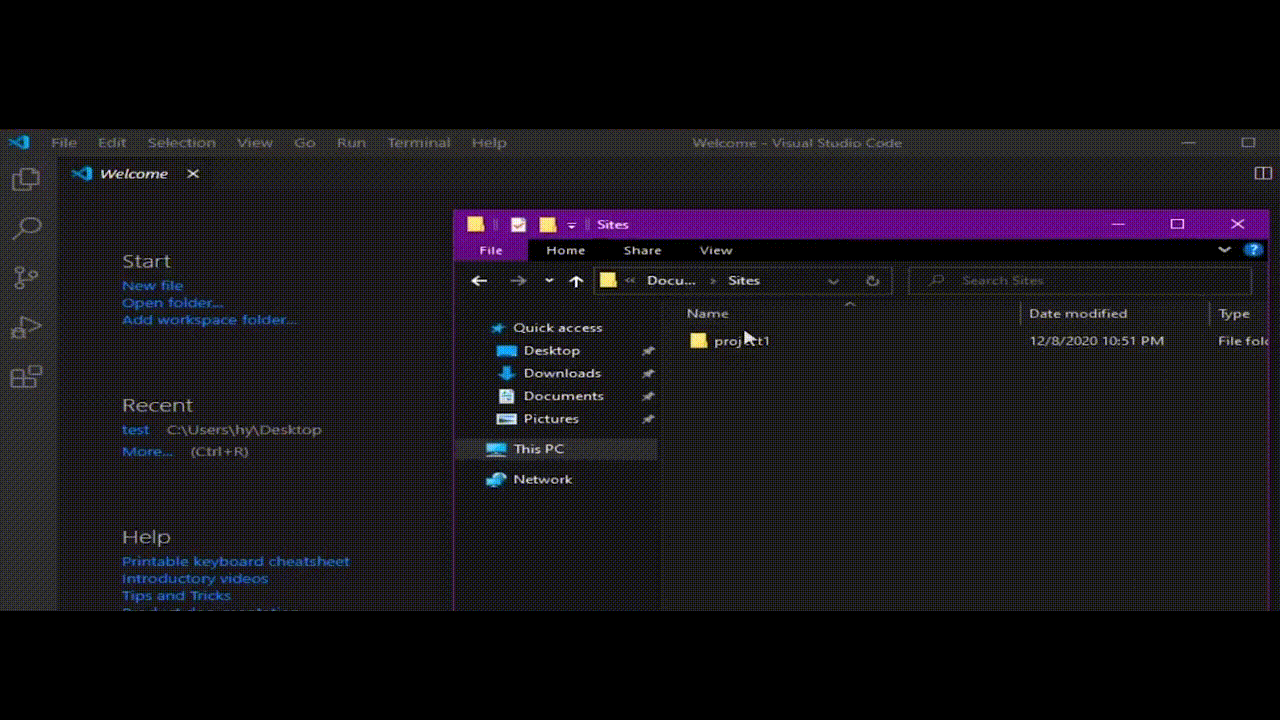Click the Back arrow in File Explorer
Image resolution: width=1280 pixels, height=720 pixels.
click(x=479, y=281)
